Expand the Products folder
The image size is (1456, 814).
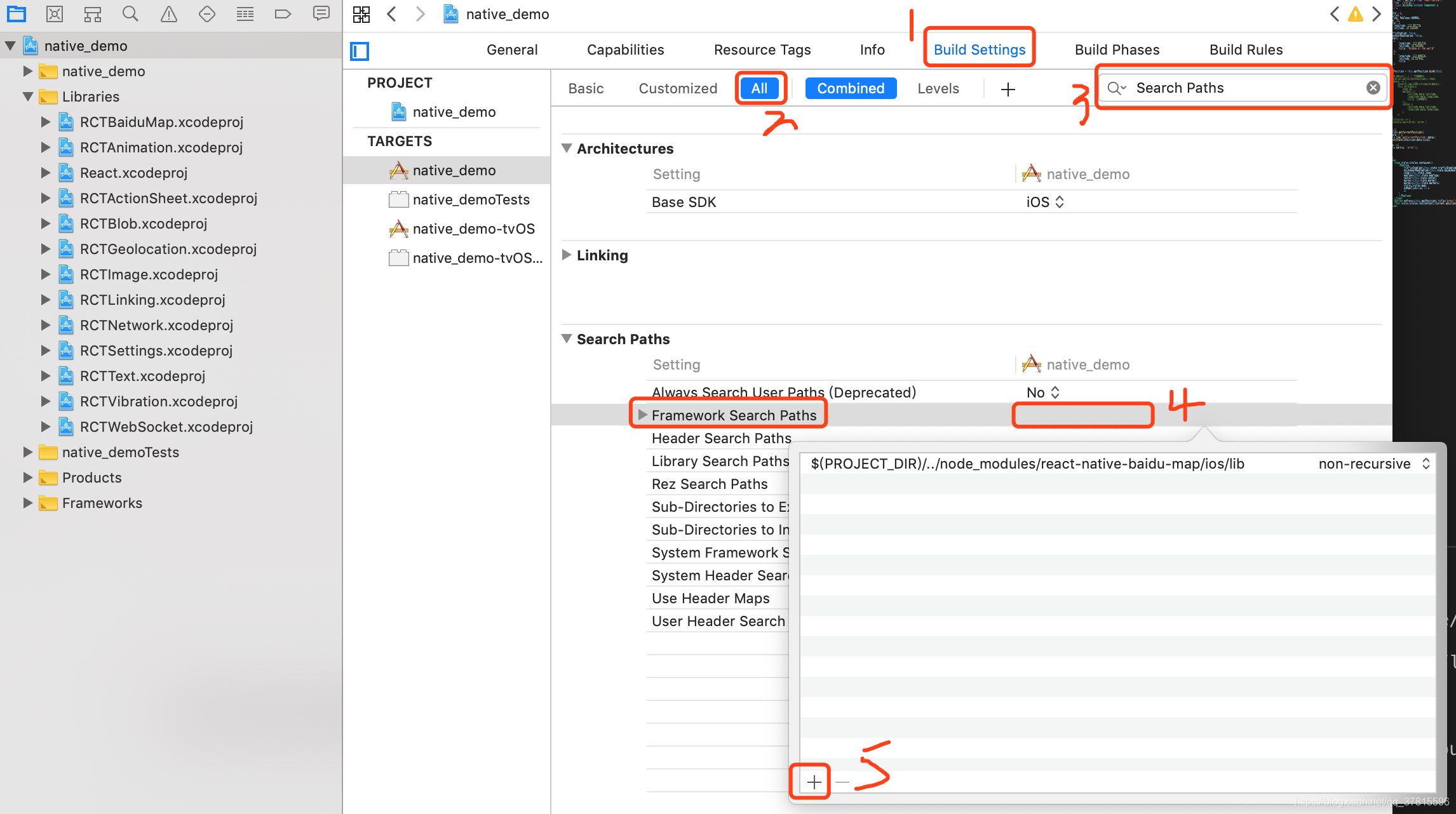[x=27, y=477]
